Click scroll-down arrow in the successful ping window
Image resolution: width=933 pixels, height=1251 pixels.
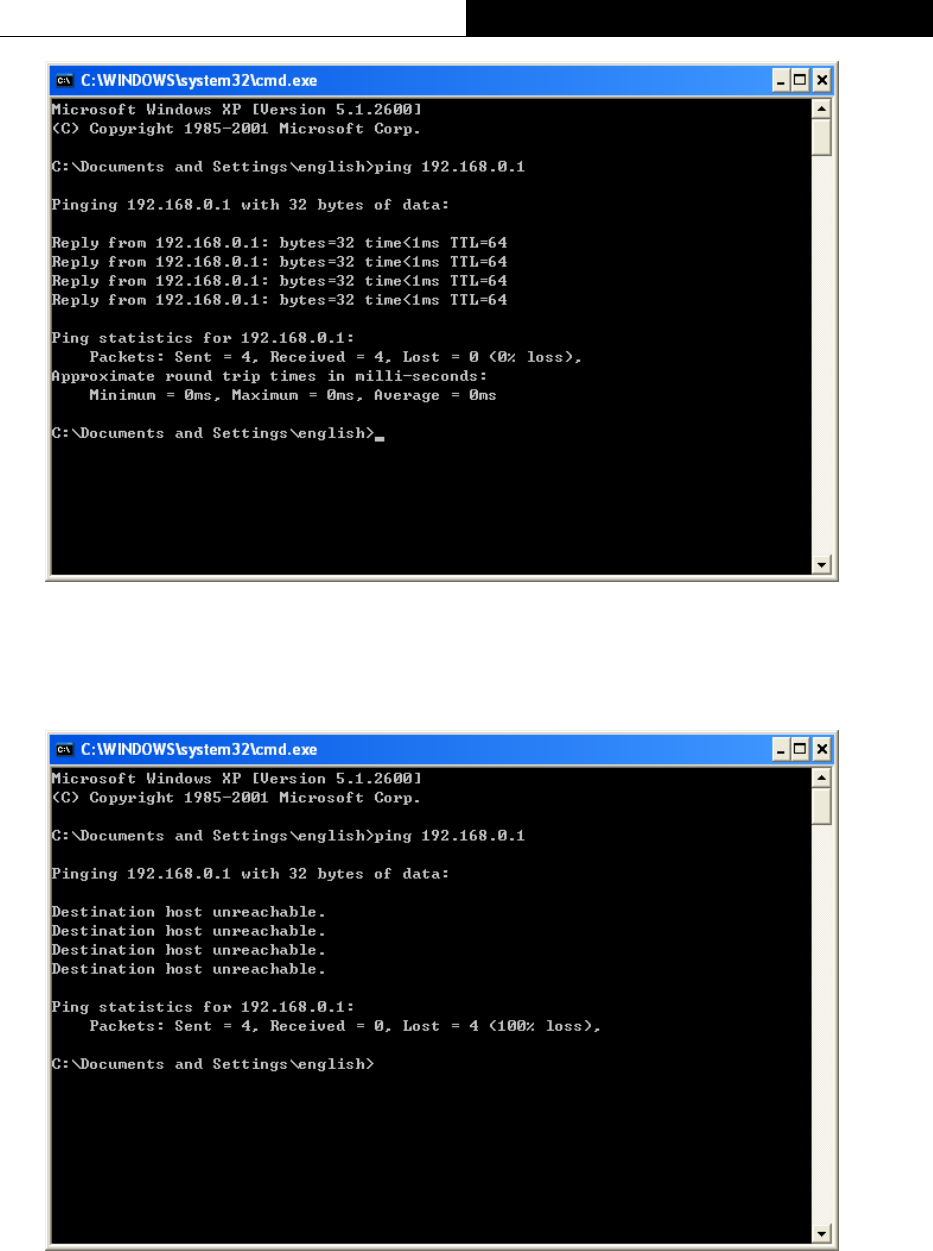coord(822,565)
